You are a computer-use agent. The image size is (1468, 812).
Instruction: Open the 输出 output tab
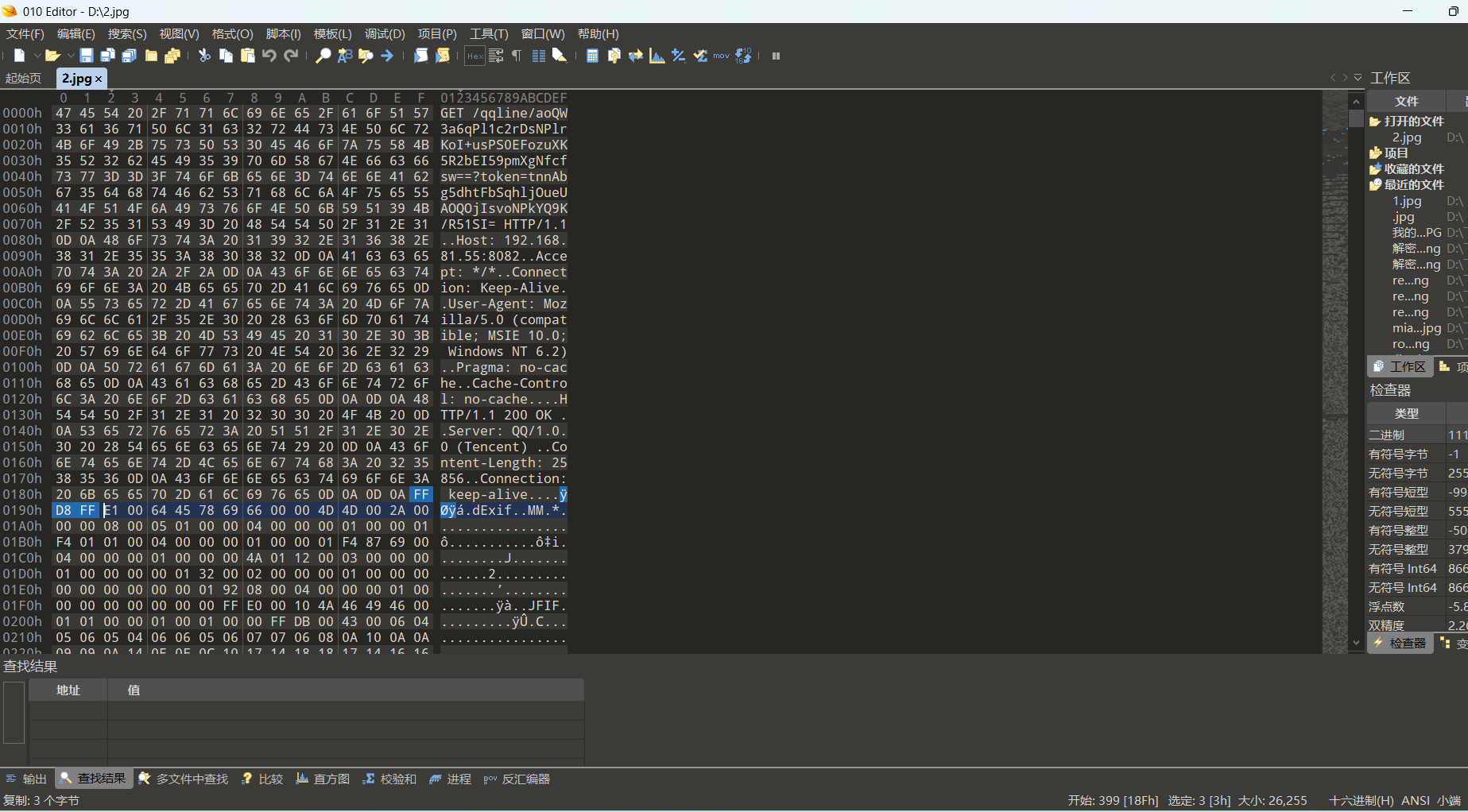[x=27, y=779]
